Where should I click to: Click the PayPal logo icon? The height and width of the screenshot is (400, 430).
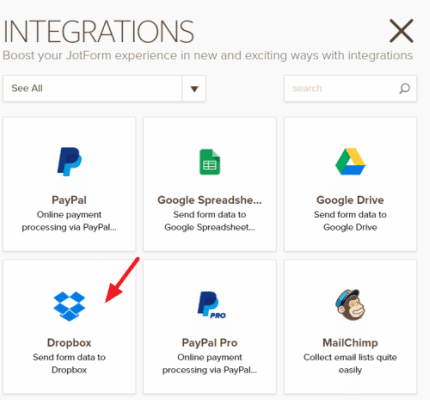click(x=69, y=162)
